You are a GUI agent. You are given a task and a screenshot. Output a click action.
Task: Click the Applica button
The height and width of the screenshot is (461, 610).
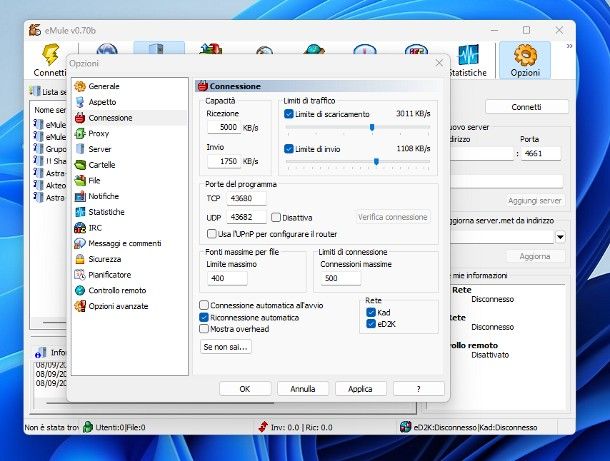[360, 389]
